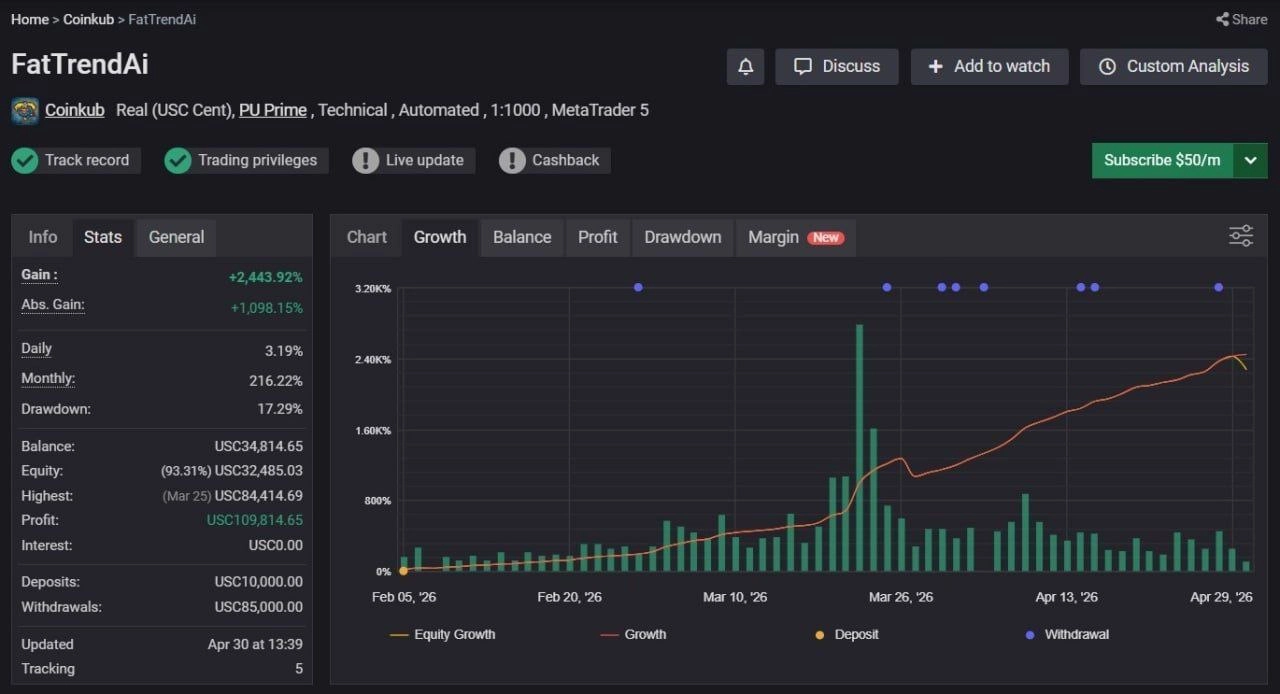The width and height of the screenshot is (1280, 694).
Task: Click the Drawdown stat label in Stats panel
Action: coord(56,409)
